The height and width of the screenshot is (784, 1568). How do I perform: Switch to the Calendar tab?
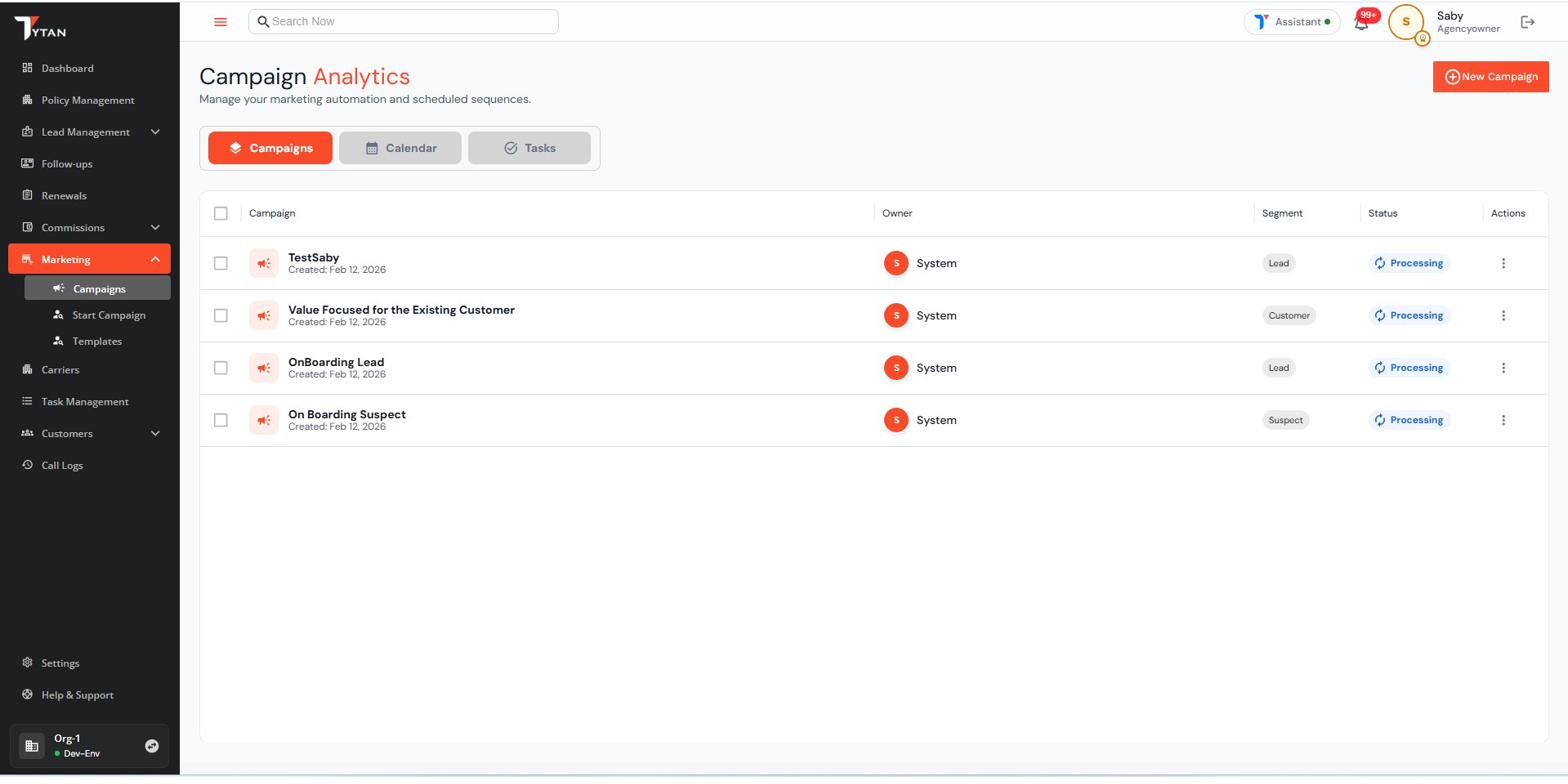400,148
